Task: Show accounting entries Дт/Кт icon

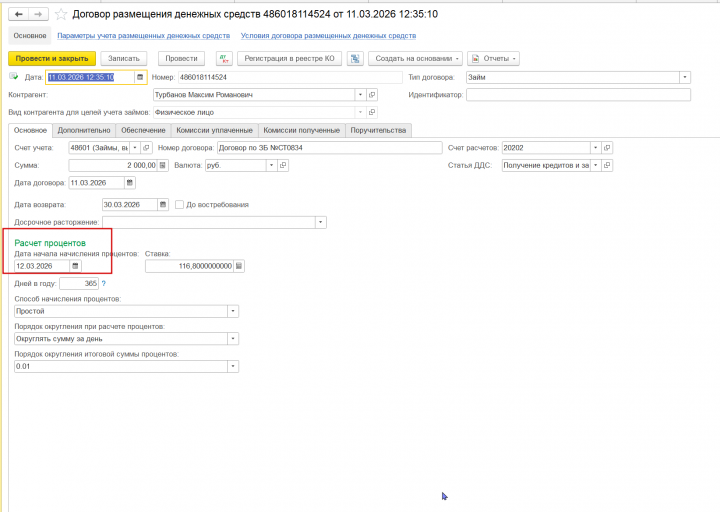Action: click(x=224, y=59)
